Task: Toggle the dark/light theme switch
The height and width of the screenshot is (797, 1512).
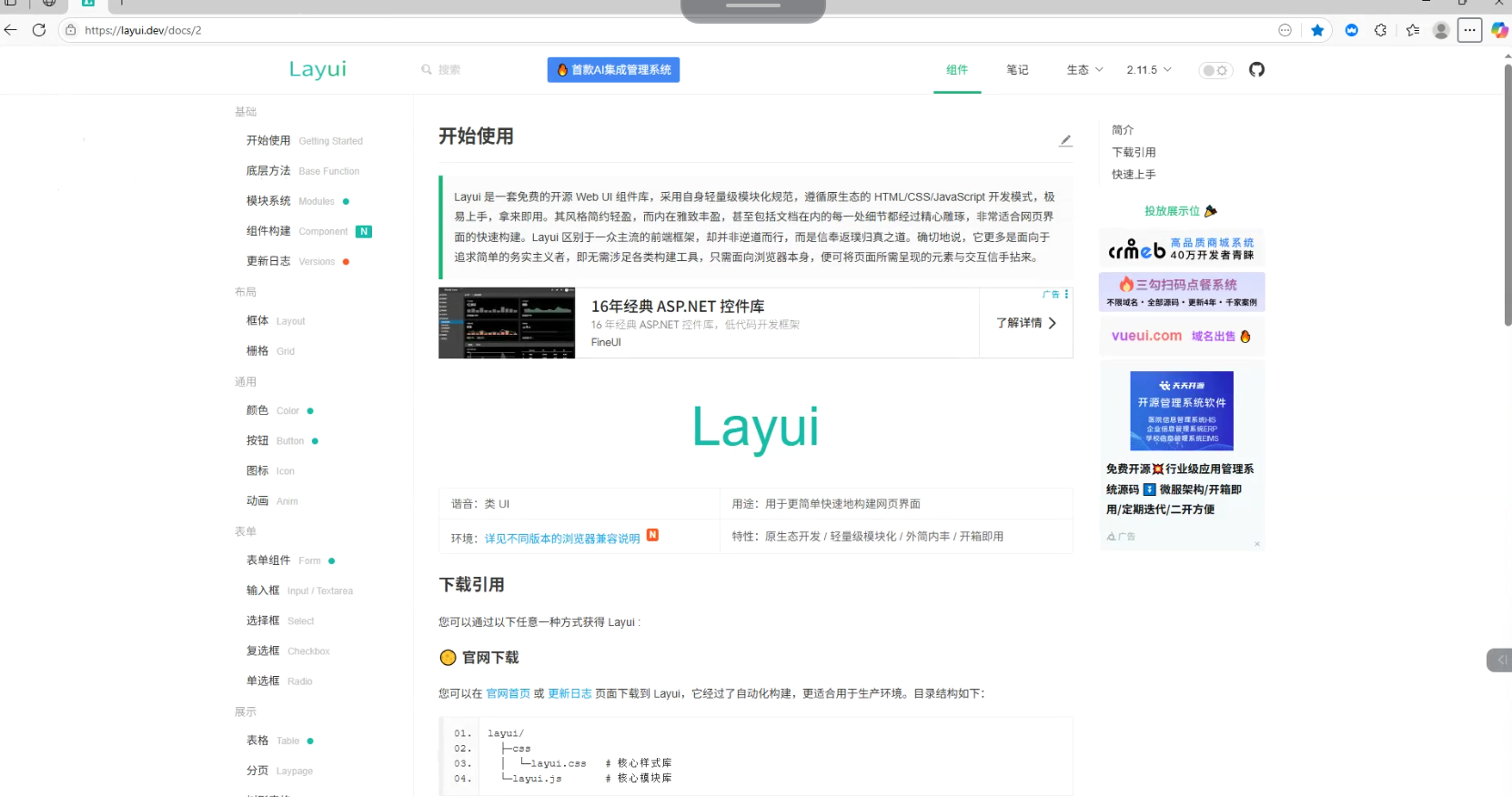Action: pyautogui.click(x=1215, y=70)
